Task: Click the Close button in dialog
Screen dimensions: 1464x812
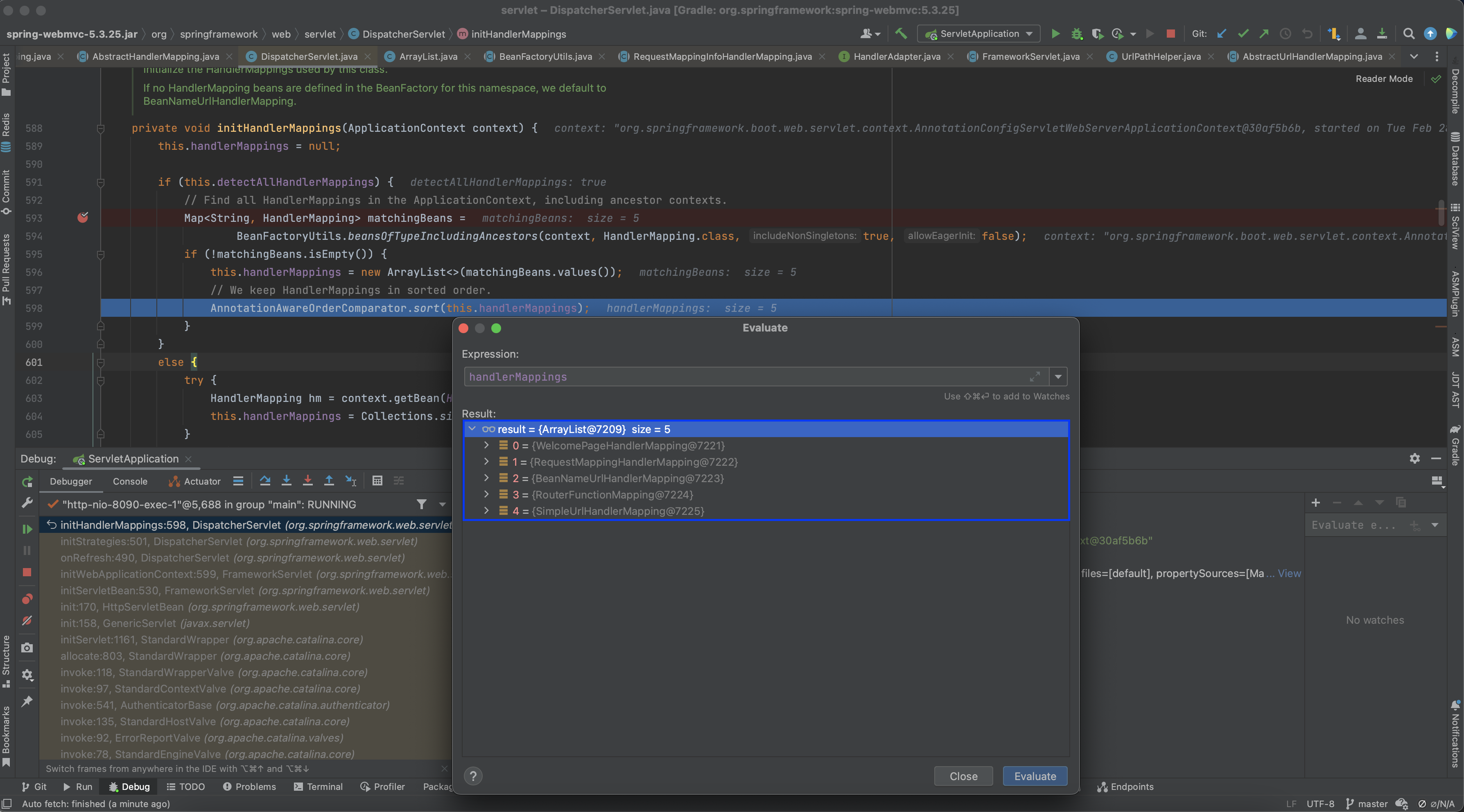Action: (963, 776)
